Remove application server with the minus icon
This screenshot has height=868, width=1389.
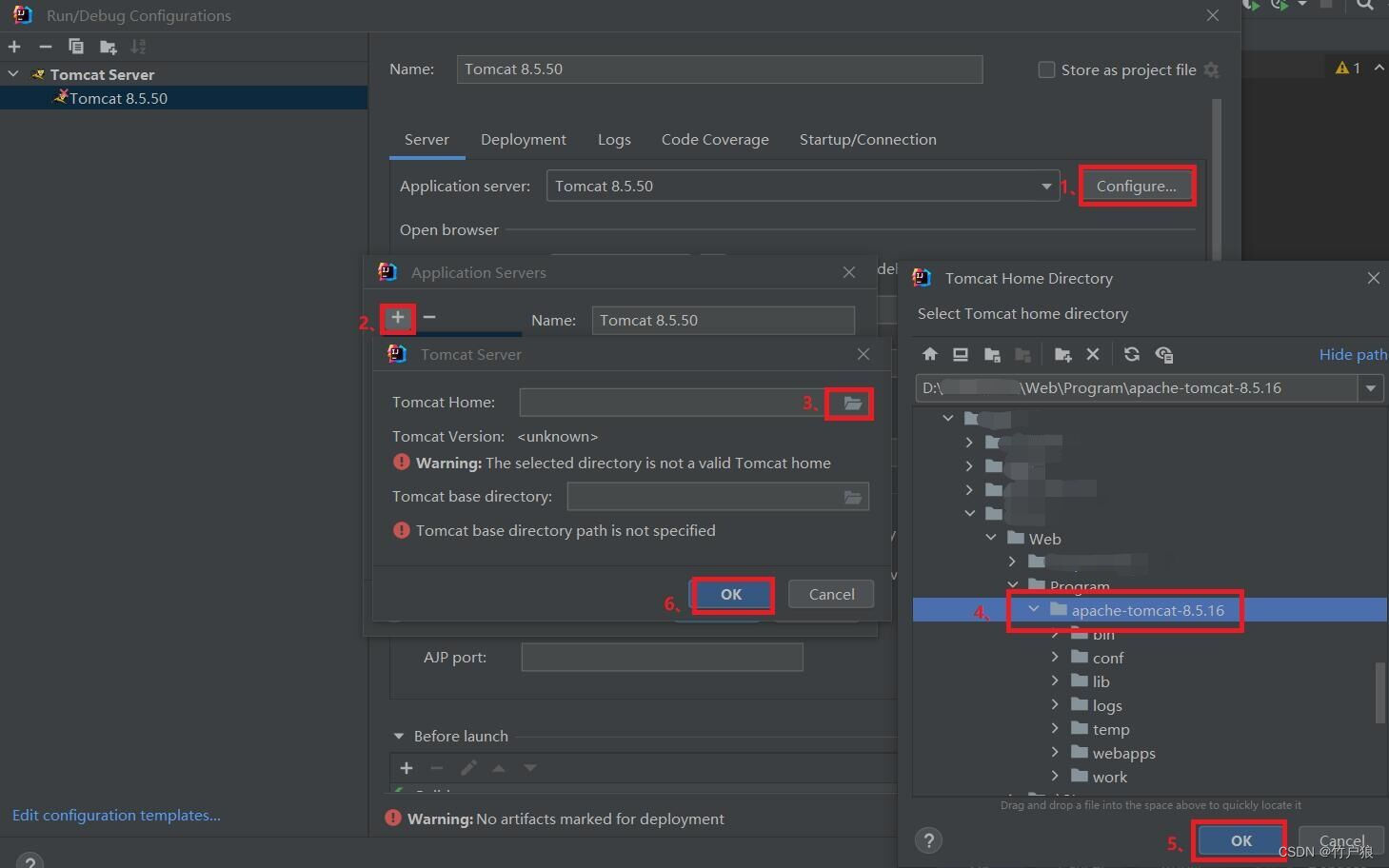tap(429, 317)
